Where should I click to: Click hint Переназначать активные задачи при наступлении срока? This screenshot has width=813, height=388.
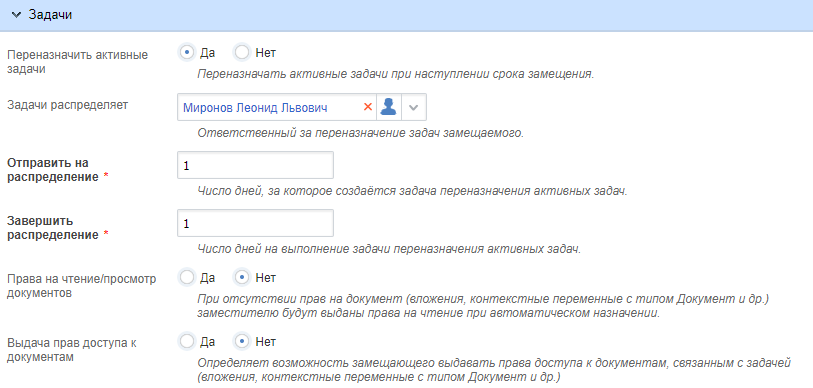coord(396,74)
